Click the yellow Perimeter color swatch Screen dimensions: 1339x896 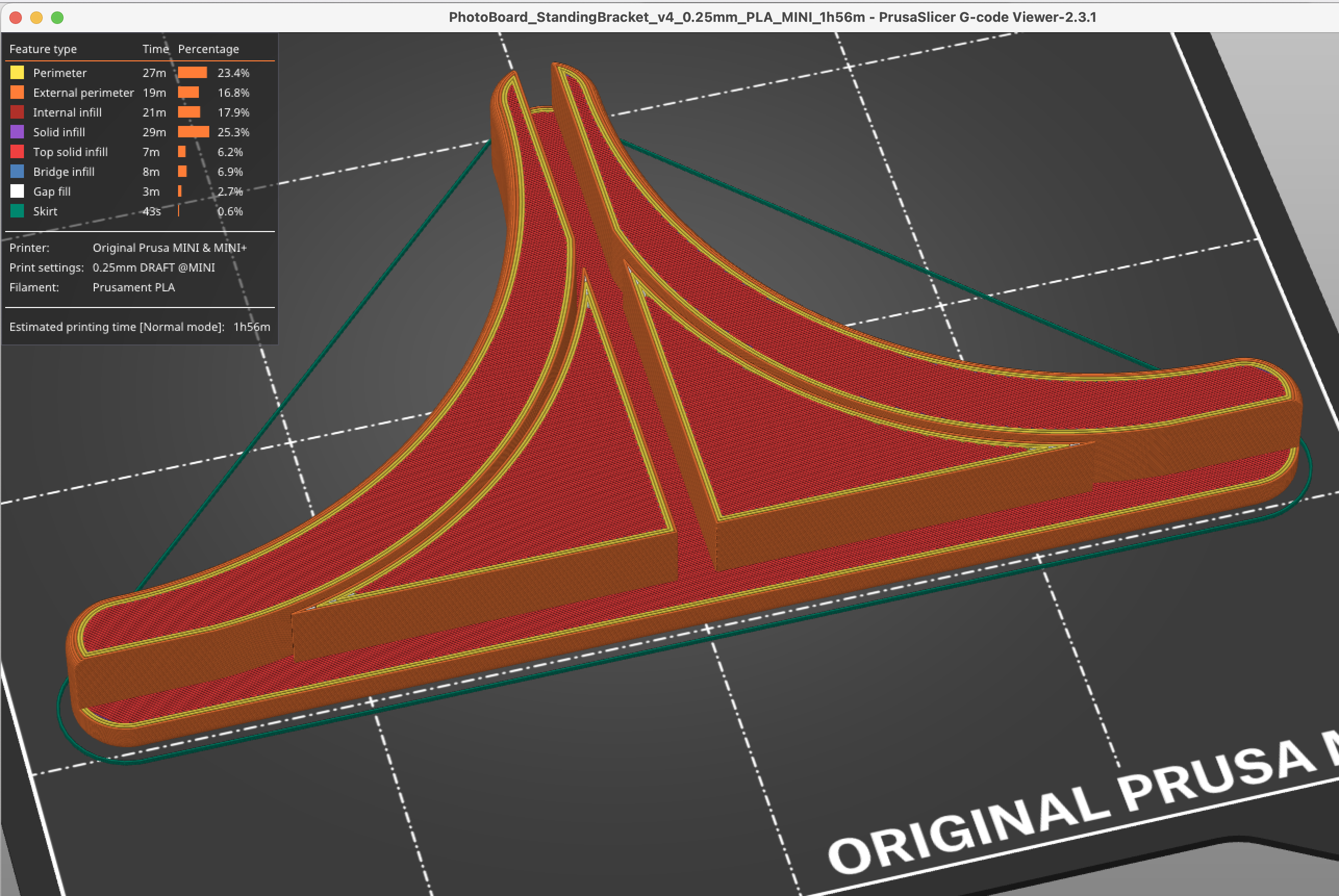click(x=17, y=72)
